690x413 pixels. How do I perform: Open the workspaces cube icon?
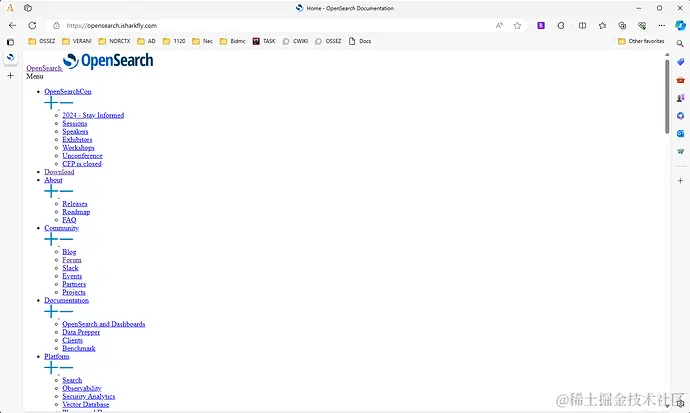(x=28, y=8)
